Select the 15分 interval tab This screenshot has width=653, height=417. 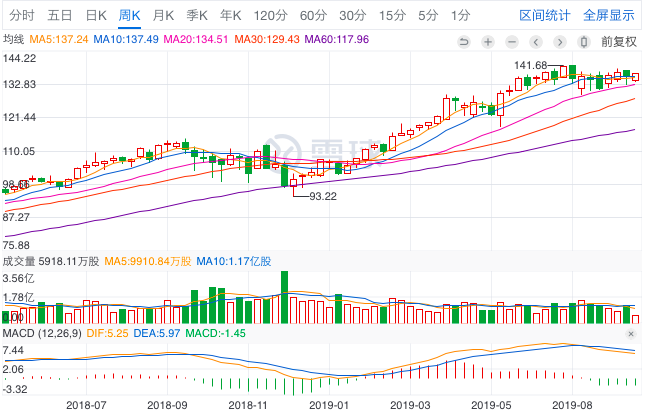tap(392, 16)
